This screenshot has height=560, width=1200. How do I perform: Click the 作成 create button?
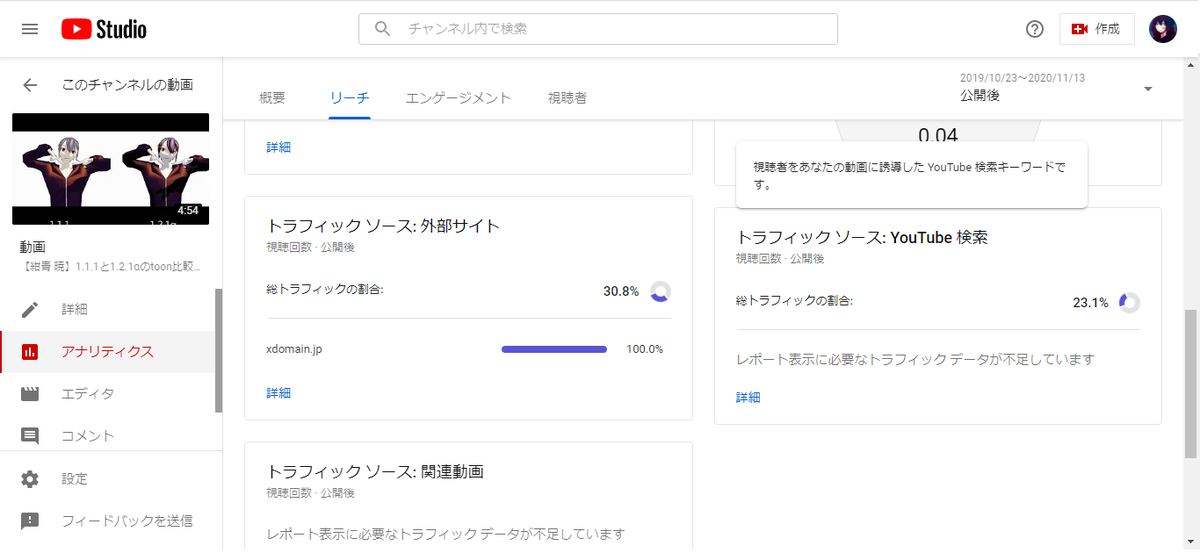tap(1096, 29)
